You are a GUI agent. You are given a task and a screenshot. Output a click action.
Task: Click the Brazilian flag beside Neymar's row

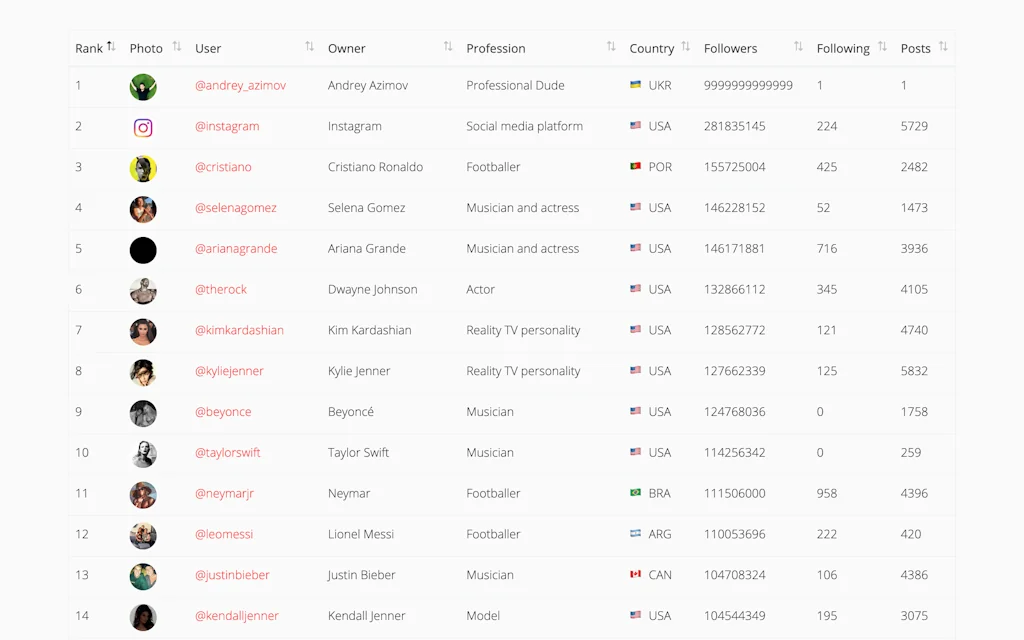[x=635, y=493]
